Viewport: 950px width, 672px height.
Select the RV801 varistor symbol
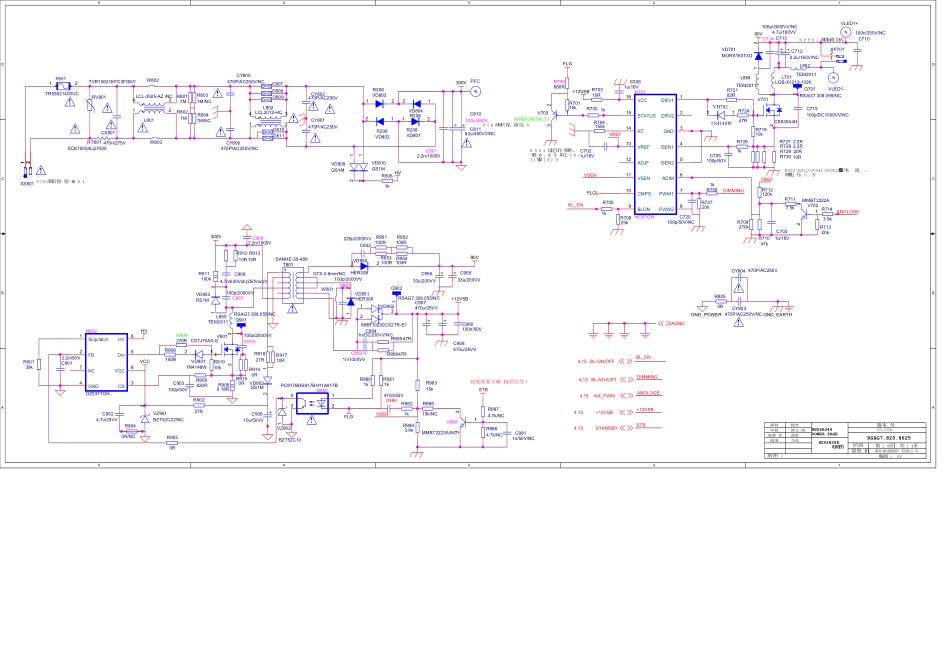pos(87,107)
